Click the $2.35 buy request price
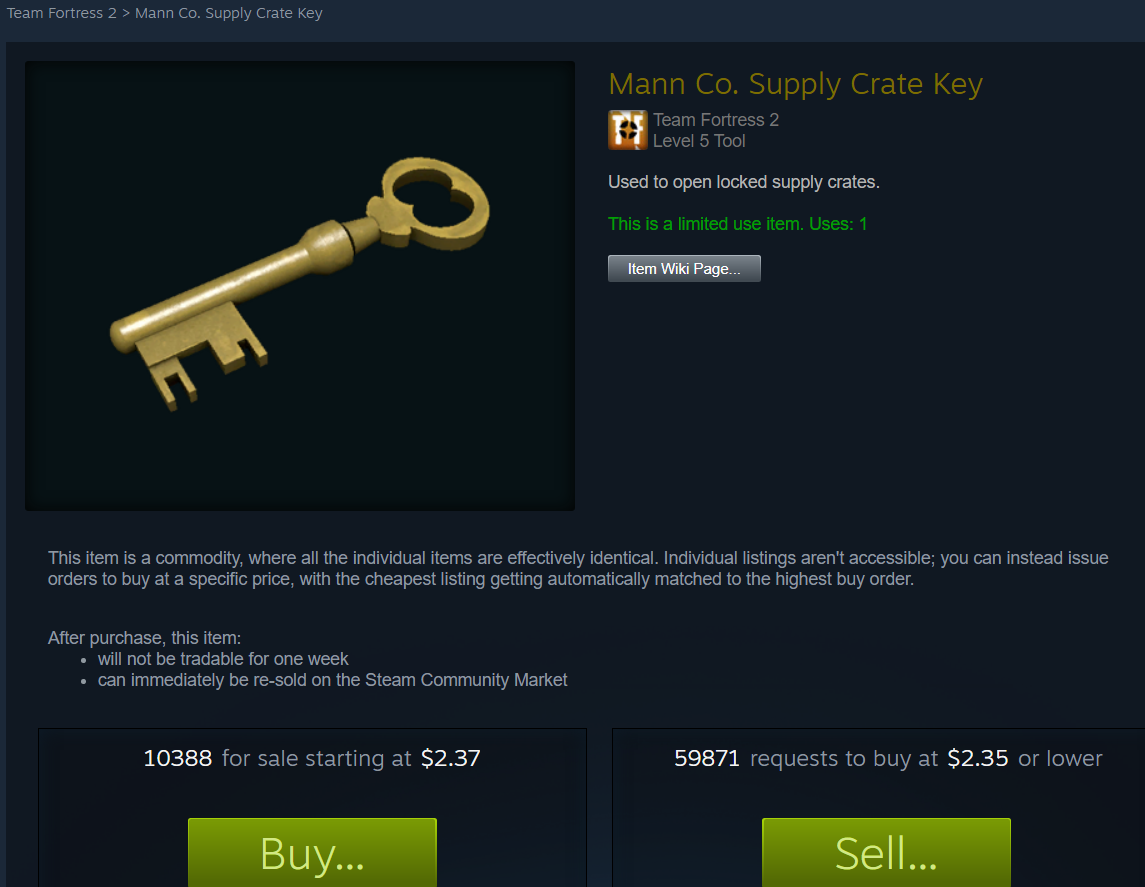The width and height of the screenshot is (1145, 887). pyautogui.click(x=978, y=758)
